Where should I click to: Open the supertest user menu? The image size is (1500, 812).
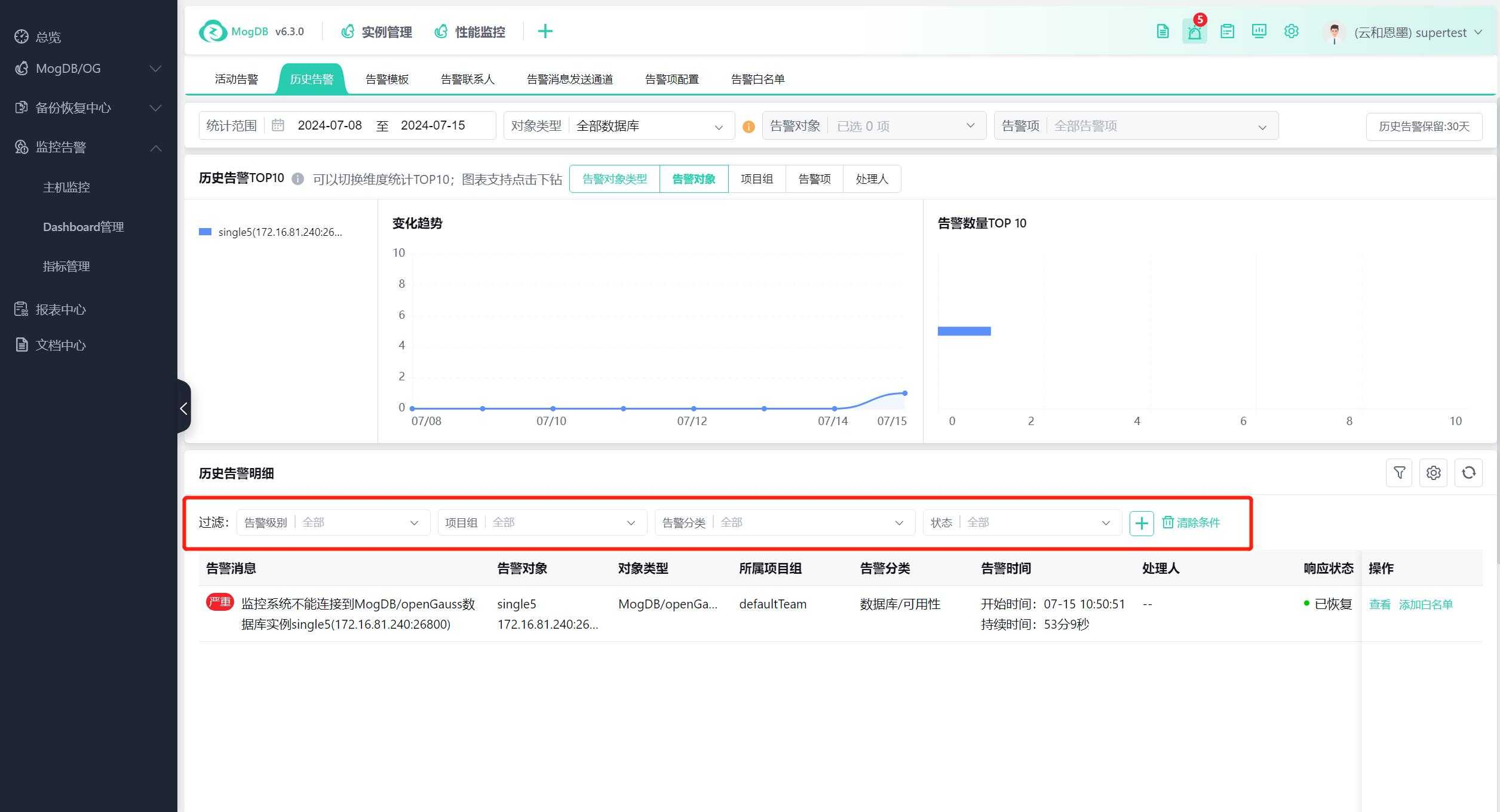[1417, 33]
